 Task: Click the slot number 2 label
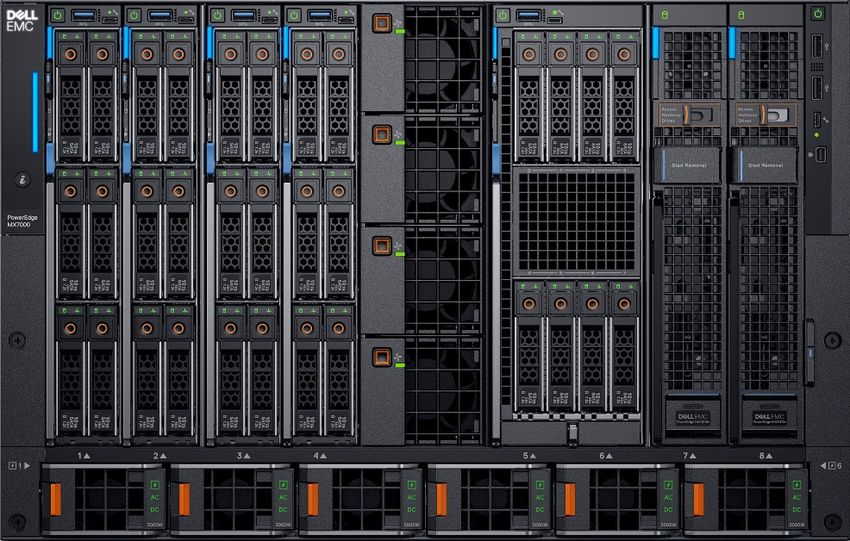159,456
